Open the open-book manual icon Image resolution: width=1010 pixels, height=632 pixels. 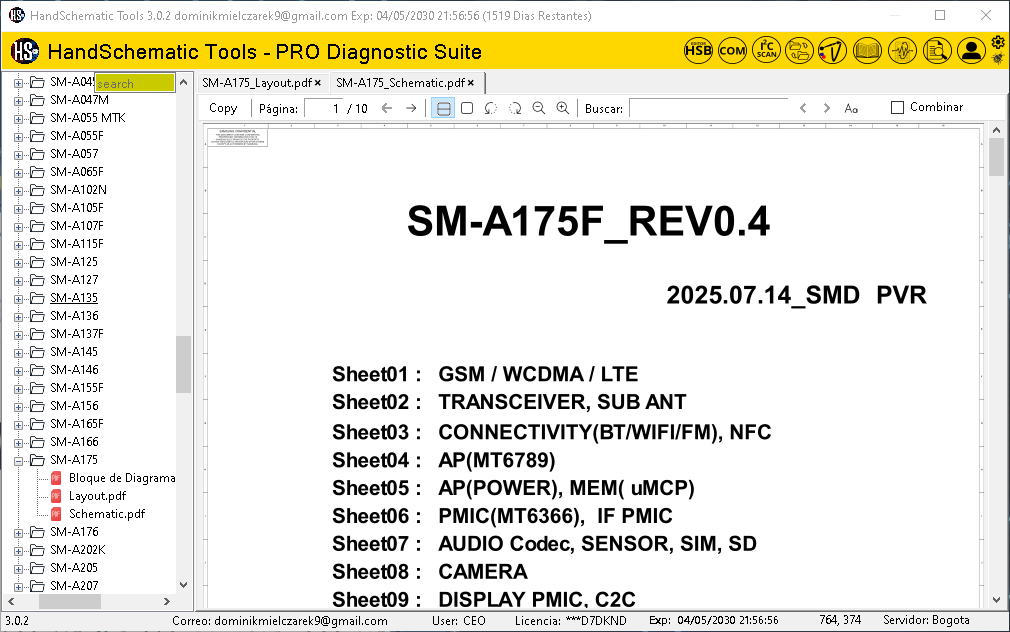tap(867, 50)
